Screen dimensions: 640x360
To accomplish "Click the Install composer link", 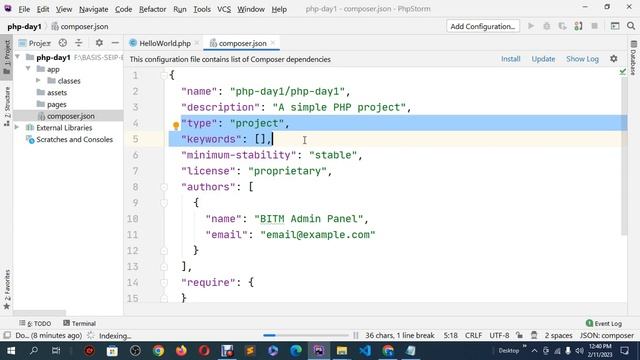I will 511,59.
